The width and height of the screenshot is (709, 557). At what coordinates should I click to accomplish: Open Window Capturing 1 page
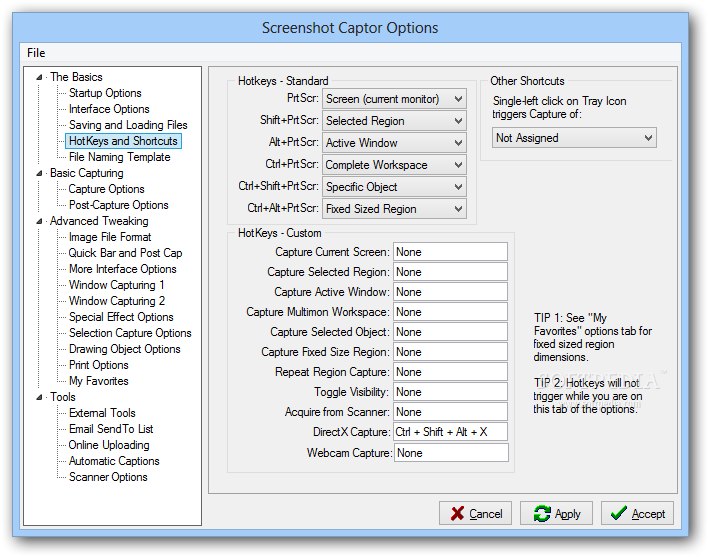click(116, 285)
